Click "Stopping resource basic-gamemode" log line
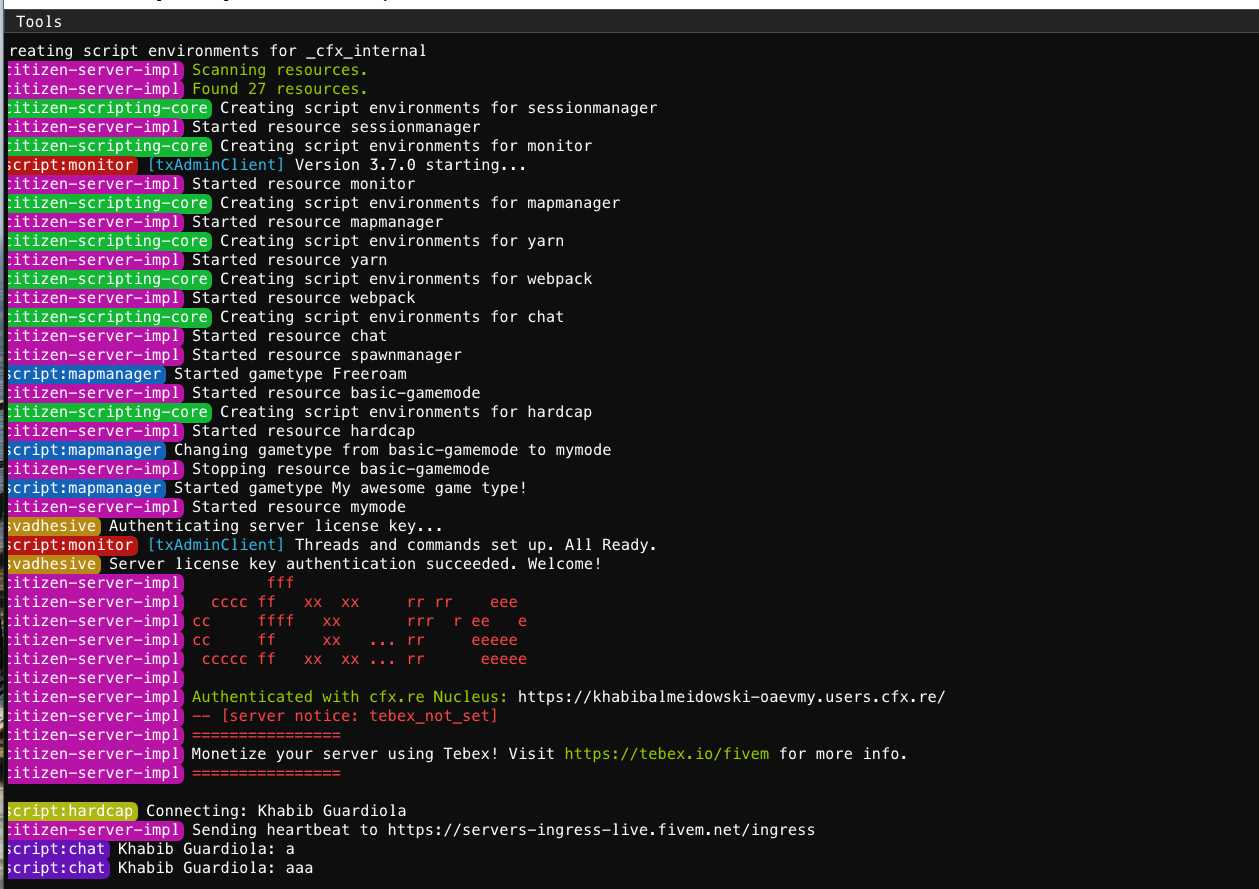Viewport: 1259px width, 889px height. pyautogui.click(x=340, y=469)
